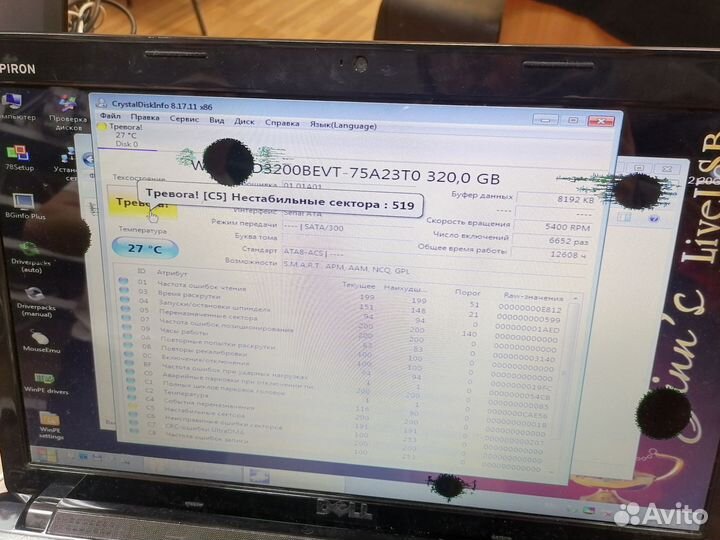Click the status circle of attribute C2

pyautogui.click(x=131, y=388)
